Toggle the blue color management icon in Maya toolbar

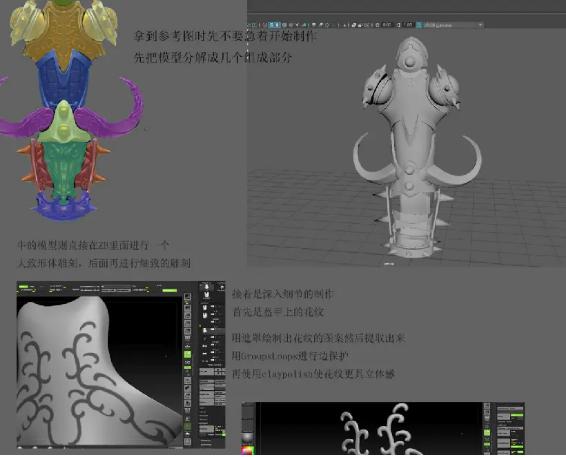tap(419, 25)
